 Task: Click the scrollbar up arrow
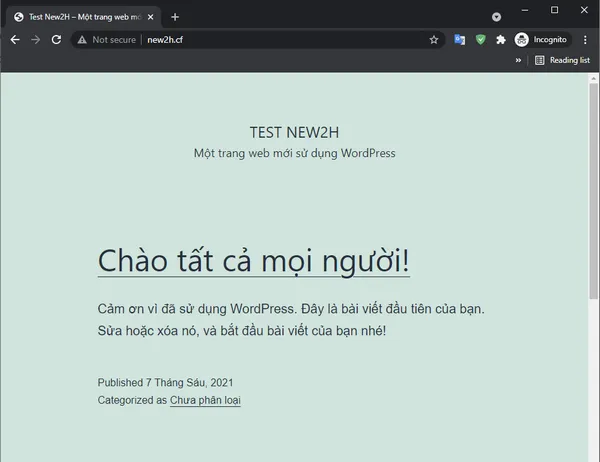593,78
